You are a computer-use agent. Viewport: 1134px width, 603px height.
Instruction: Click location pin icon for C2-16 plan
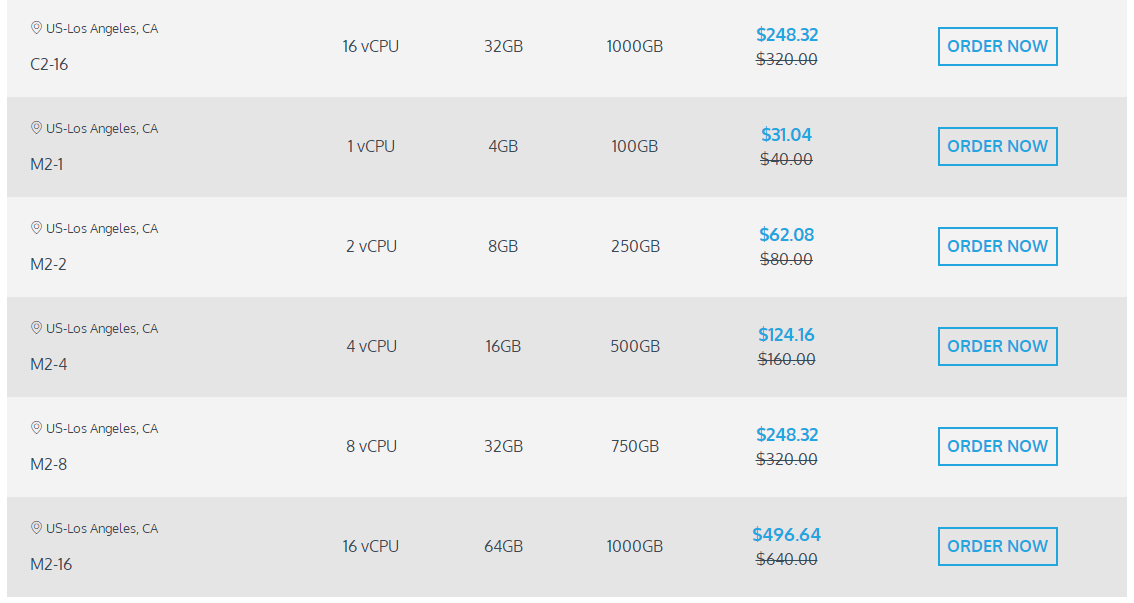click(36, 28)
